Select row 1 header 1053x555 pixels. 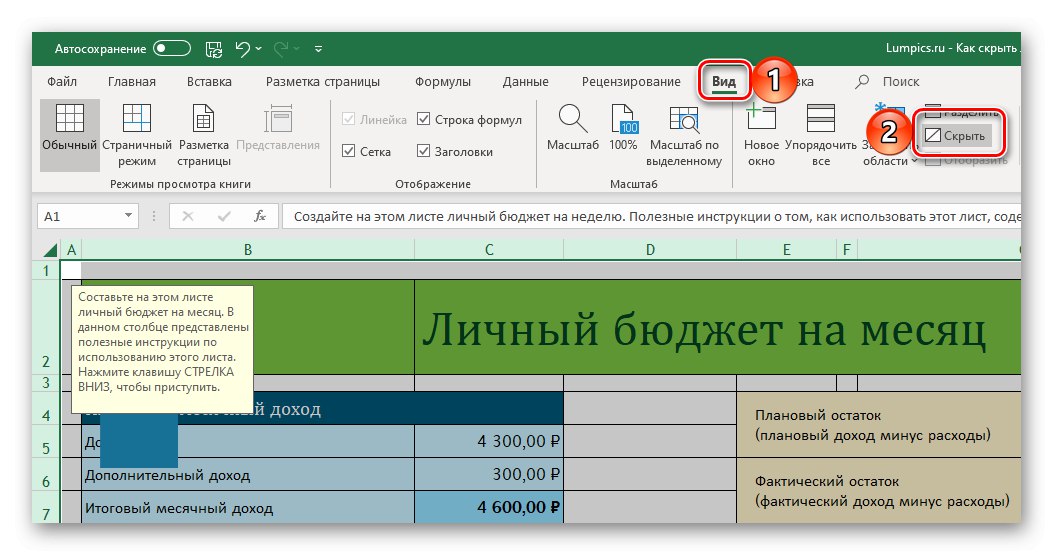[46, 270]
